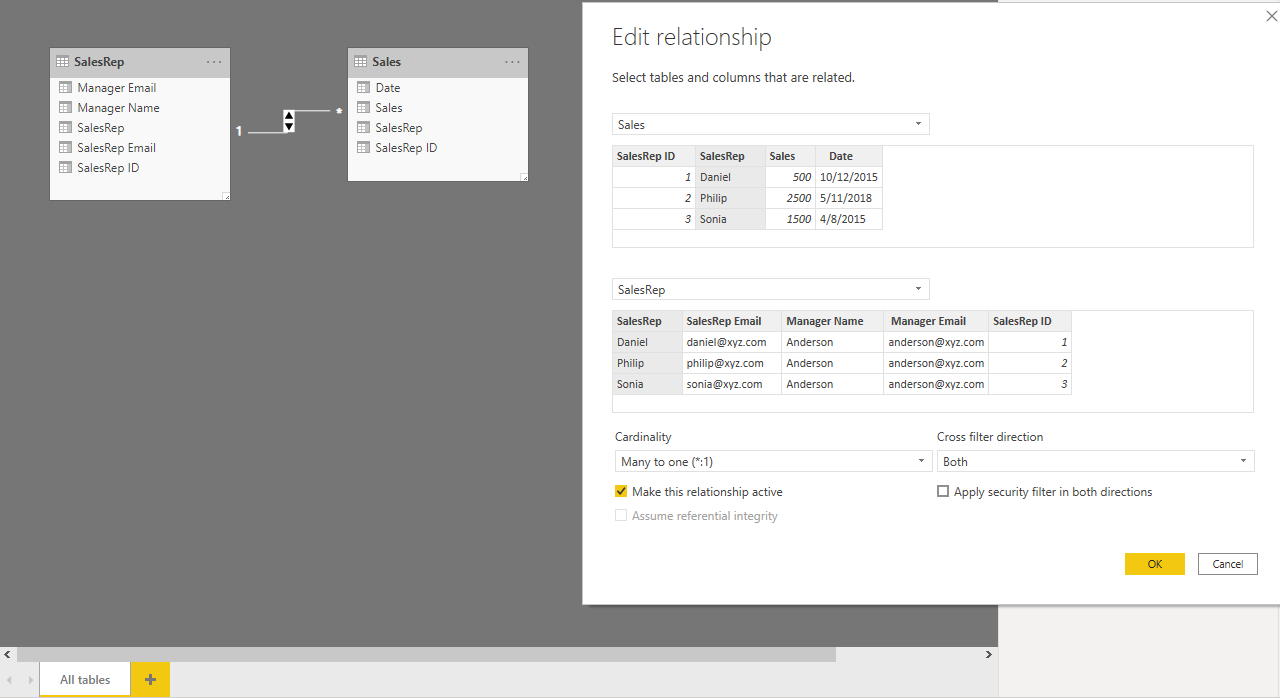Select SalesRep ID column header in Sales preview
The image size is (1280, 698).
(654, 156)
